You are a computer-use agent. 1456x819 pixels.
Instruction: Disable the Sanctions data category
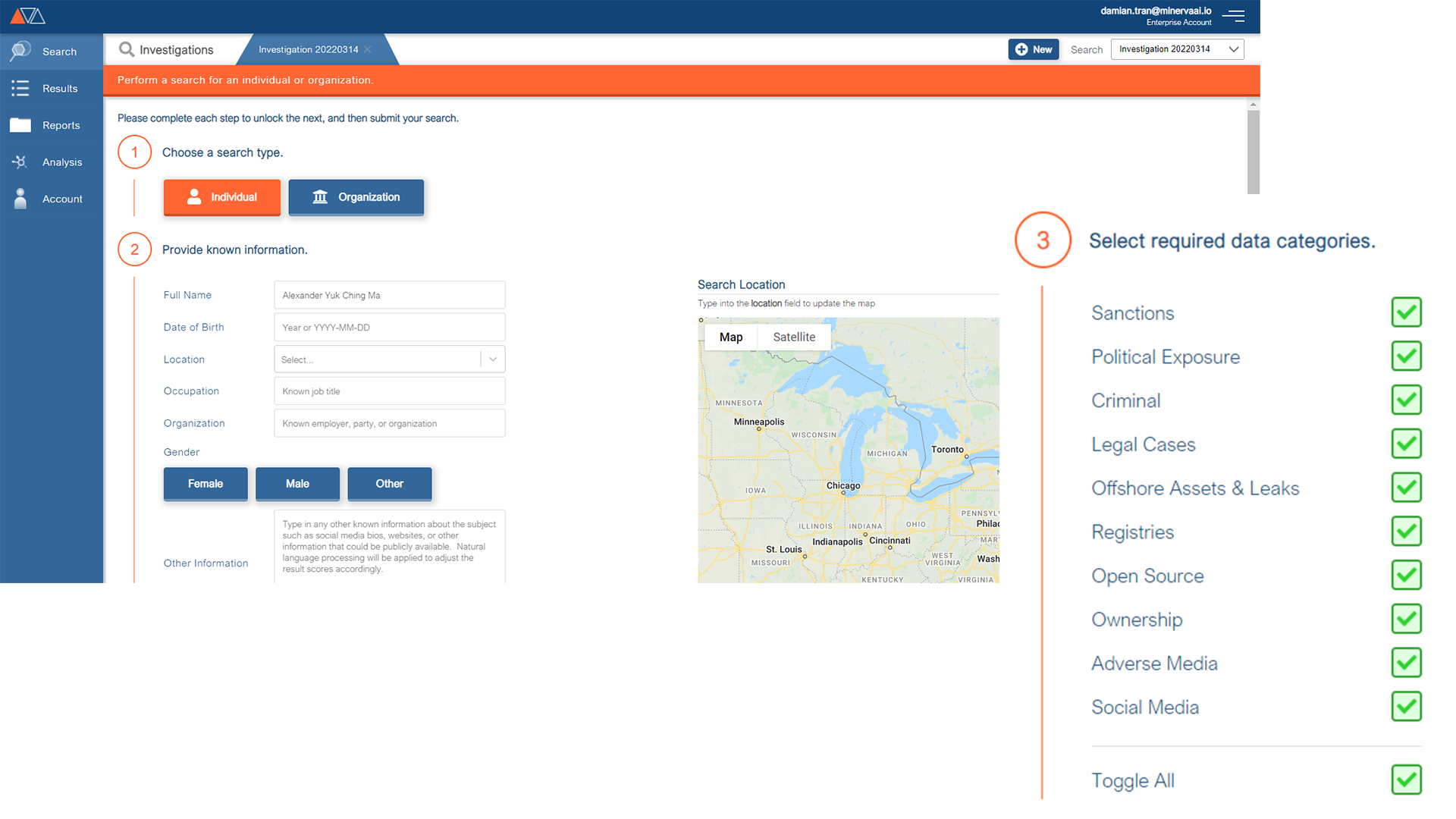tap(1406, 312)
